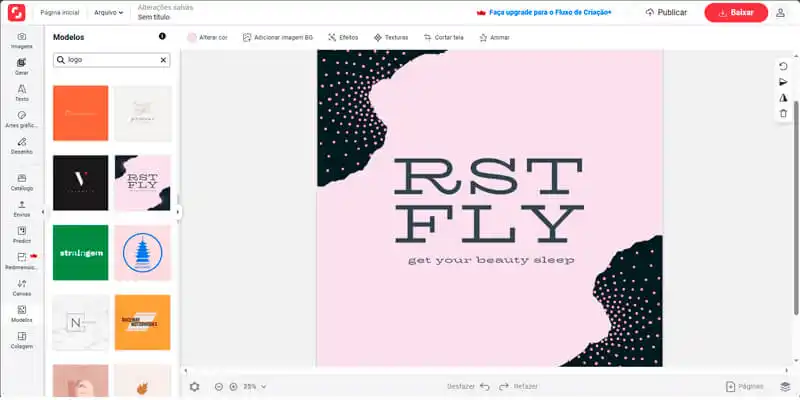Open the Páginas panel
This screenshot has width=800, height=400.
(744, 387)
